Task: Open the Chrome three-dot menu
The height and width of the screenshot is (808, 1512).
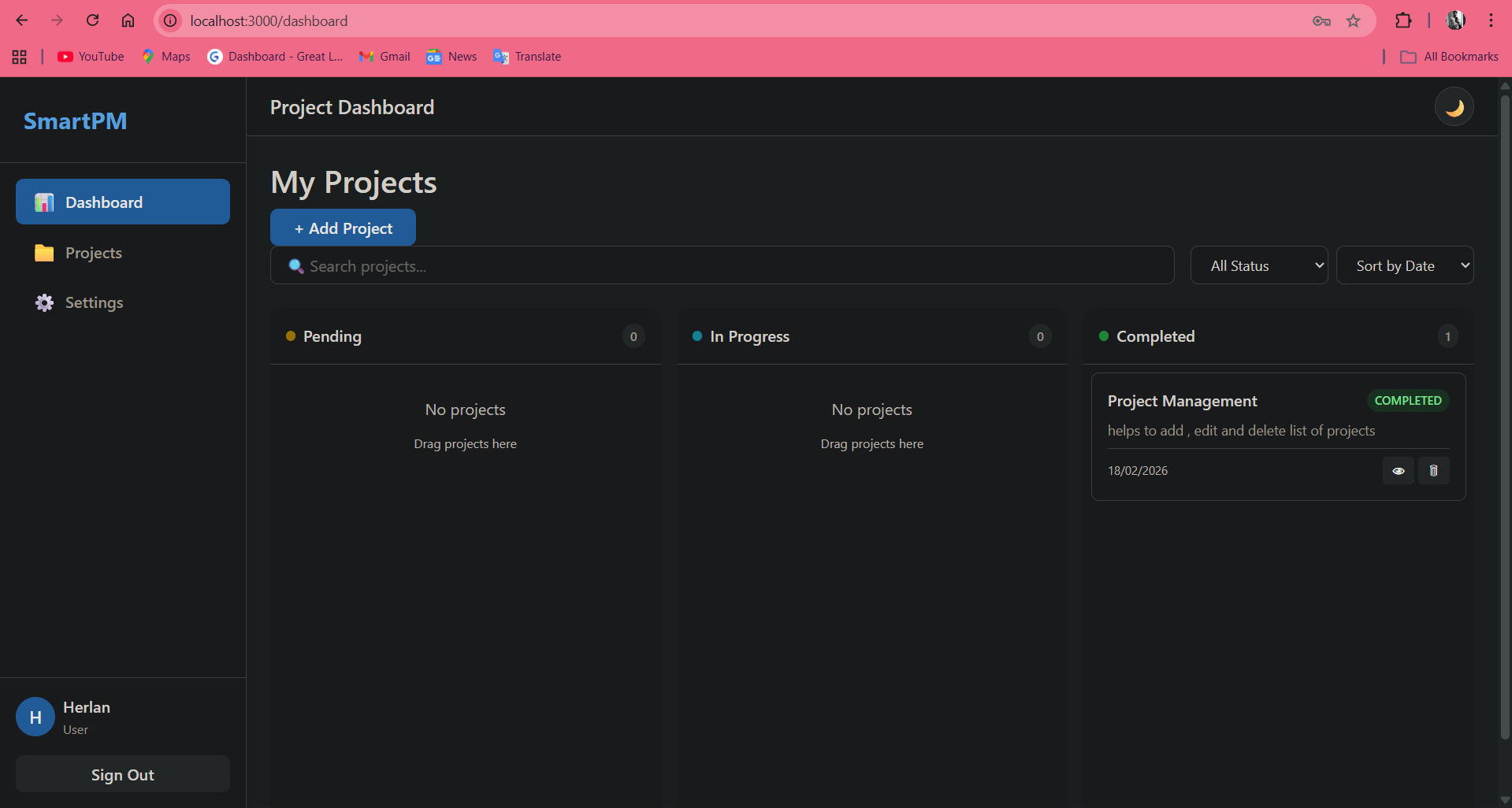Action: (x=1491, y=20)
